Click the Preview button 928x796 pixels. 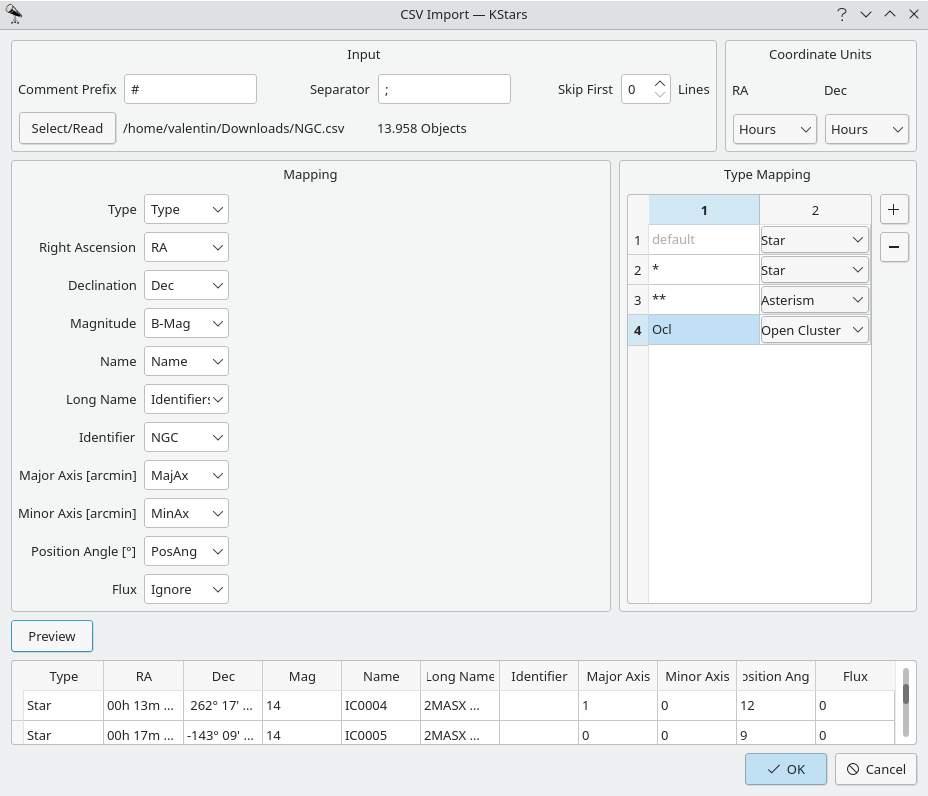point(52,636)
